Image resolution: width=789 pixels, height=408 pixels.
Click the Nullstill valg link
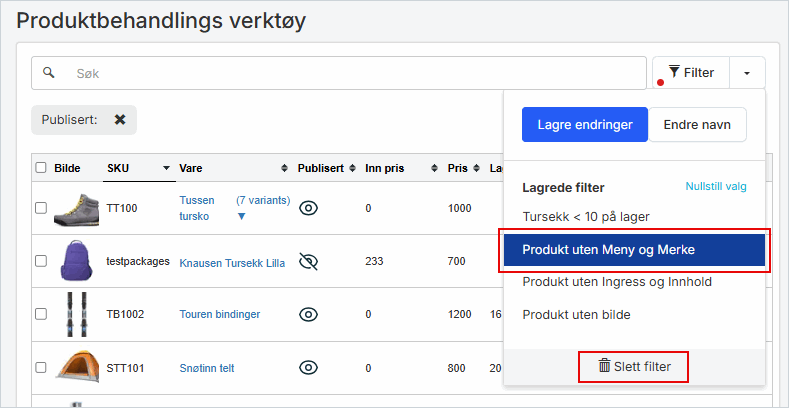coord(715,187)
